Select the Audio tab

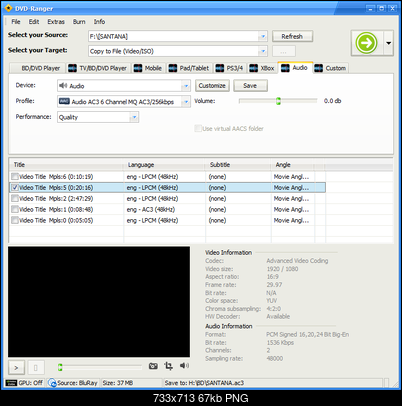[x=295, y=67]
